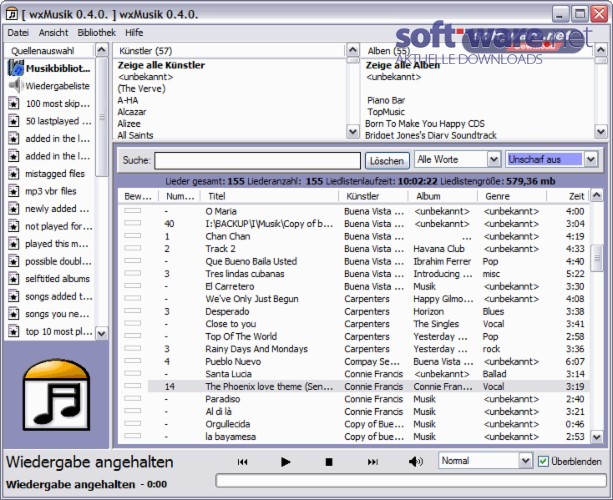Select the 'played this m...' playlist icon
This screenshot has width=613, height=500.
click(x=14, y=244)
